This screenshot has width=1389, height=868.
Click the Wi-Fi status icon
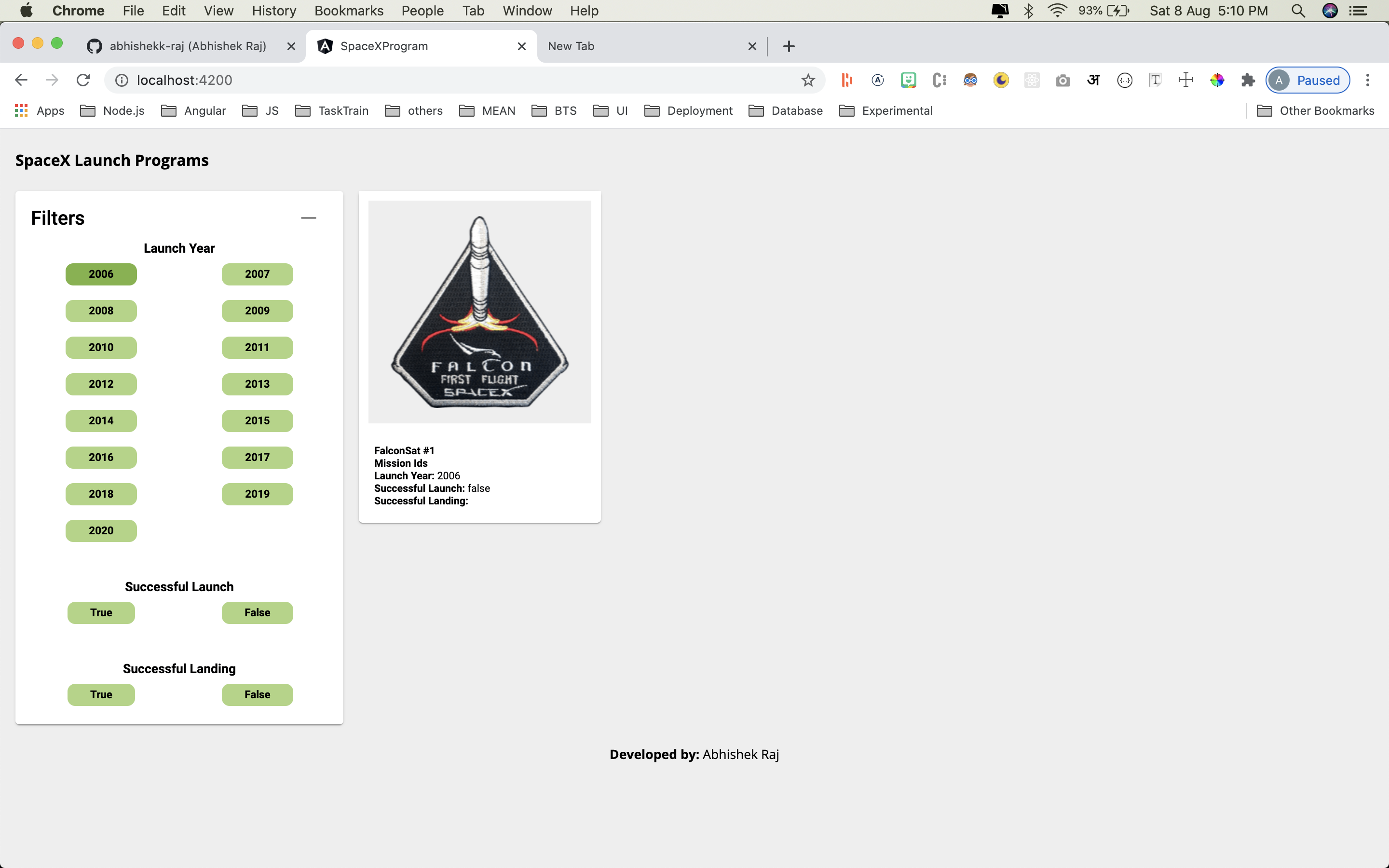pyautogui.click(x=1057, y=10)
